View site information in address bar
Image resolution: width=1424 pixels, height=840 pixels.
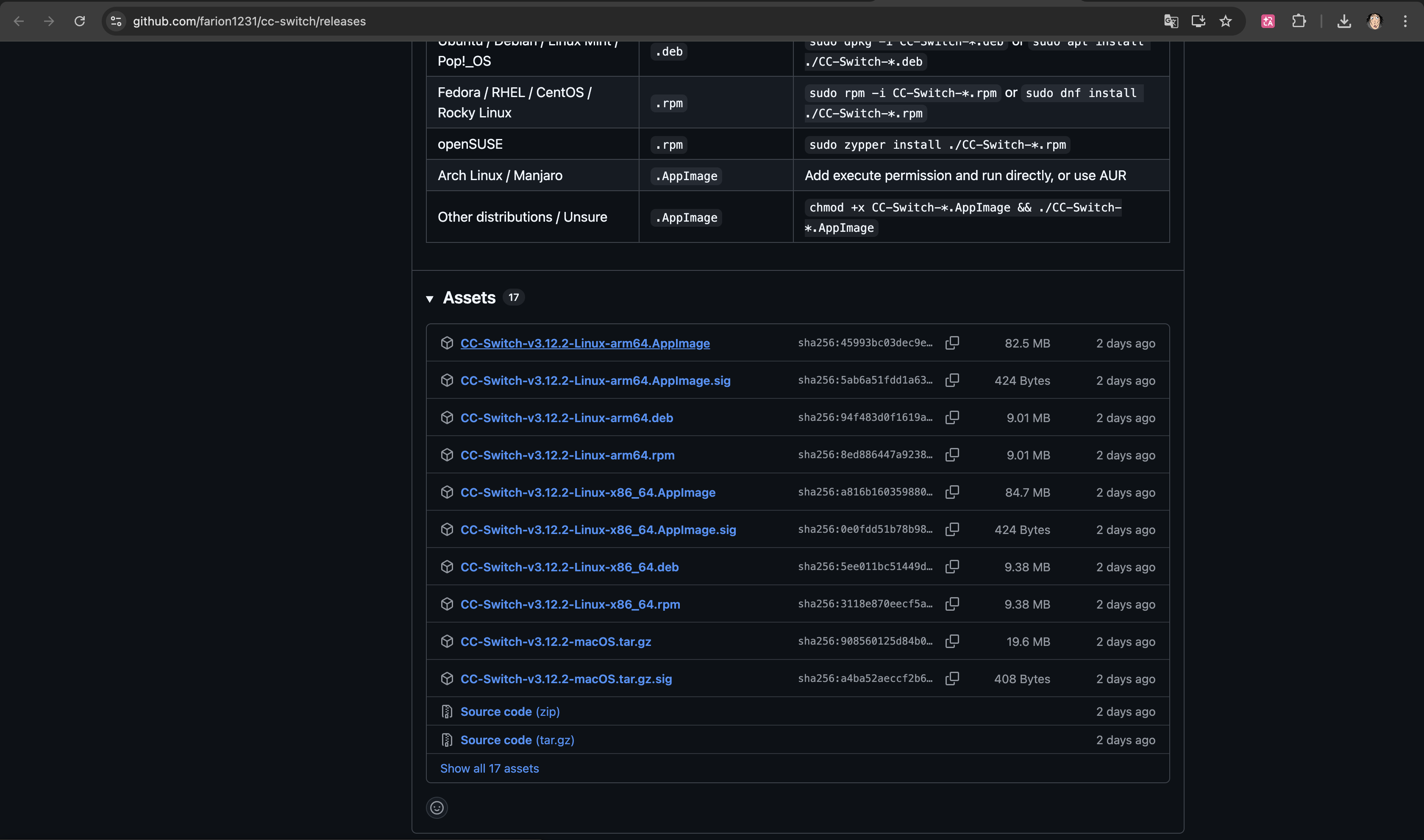[116, 22]
